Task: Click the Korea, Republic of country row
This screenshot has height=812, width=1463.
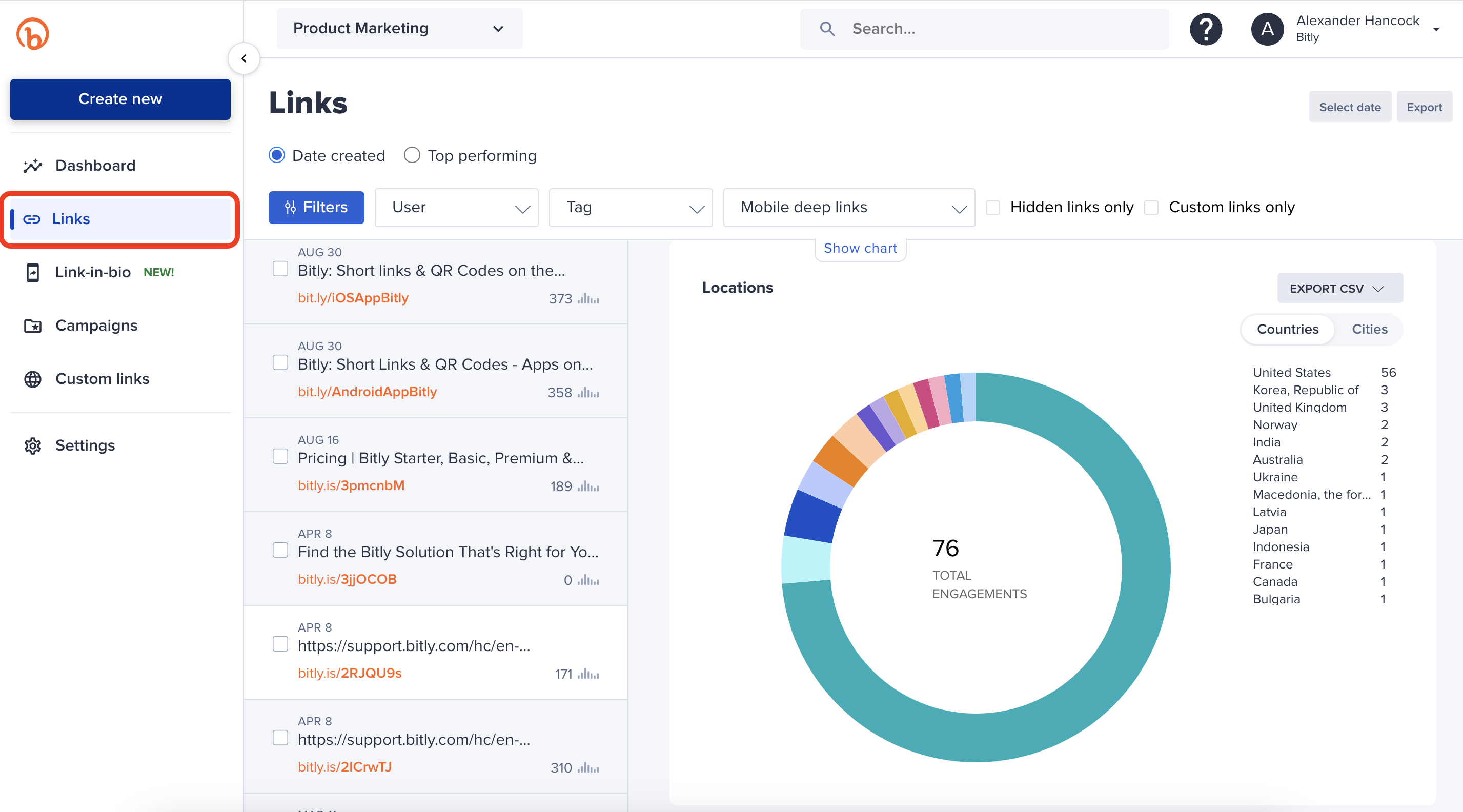Action: pyautogui.click(x=1320, y=390)
